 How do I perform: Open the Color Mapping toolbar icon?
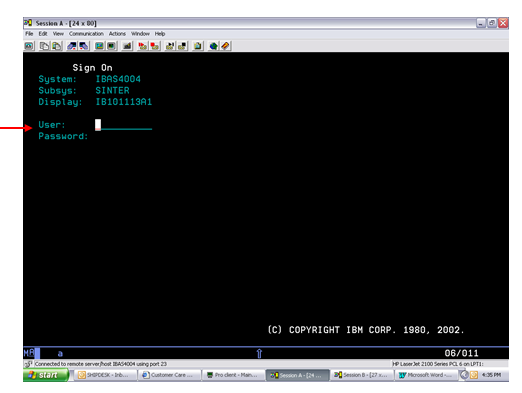point(111,46)
